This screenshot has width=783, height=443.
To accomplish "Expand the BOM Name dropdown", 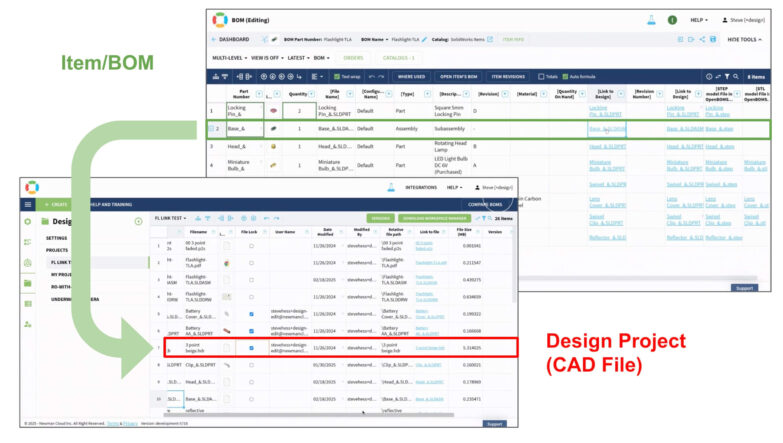I will pos(375,39).
